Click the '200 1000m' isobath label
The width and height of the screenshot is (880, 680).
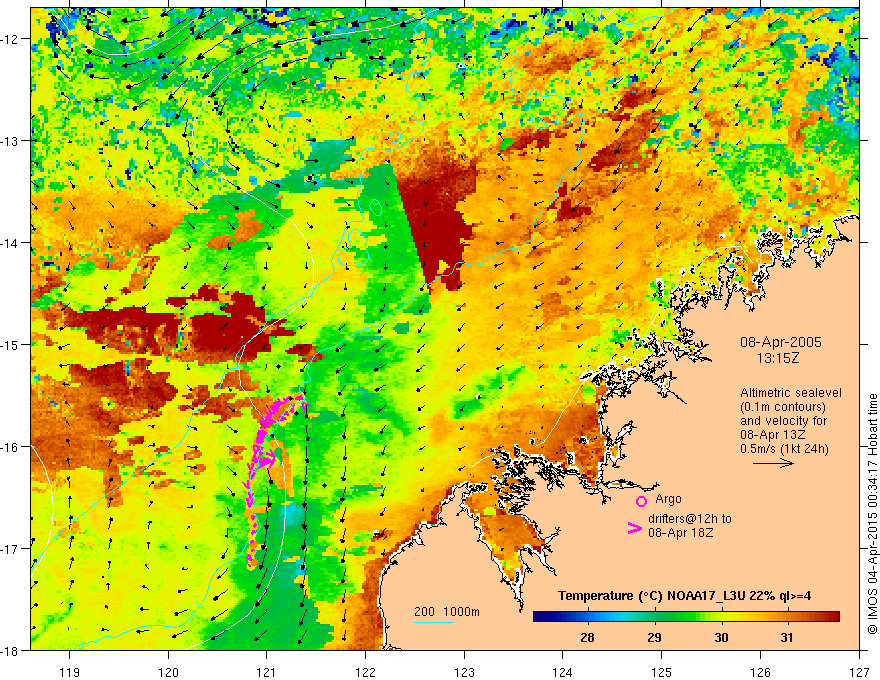tap(447, 612)
